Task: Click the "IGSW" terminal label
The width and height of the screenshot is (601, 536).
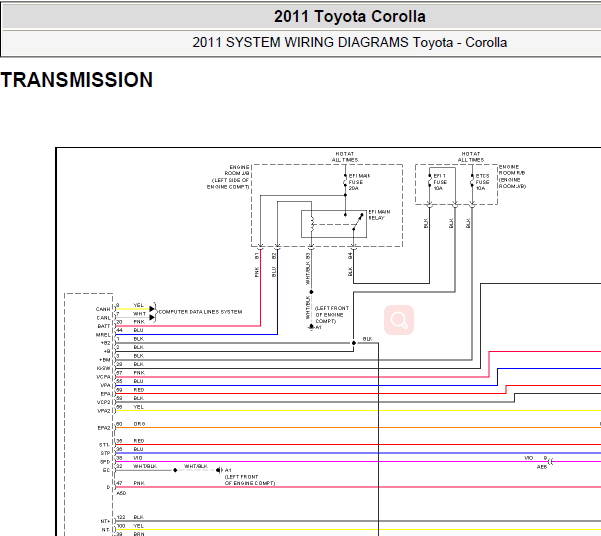Action: click(x=103, y=368)
